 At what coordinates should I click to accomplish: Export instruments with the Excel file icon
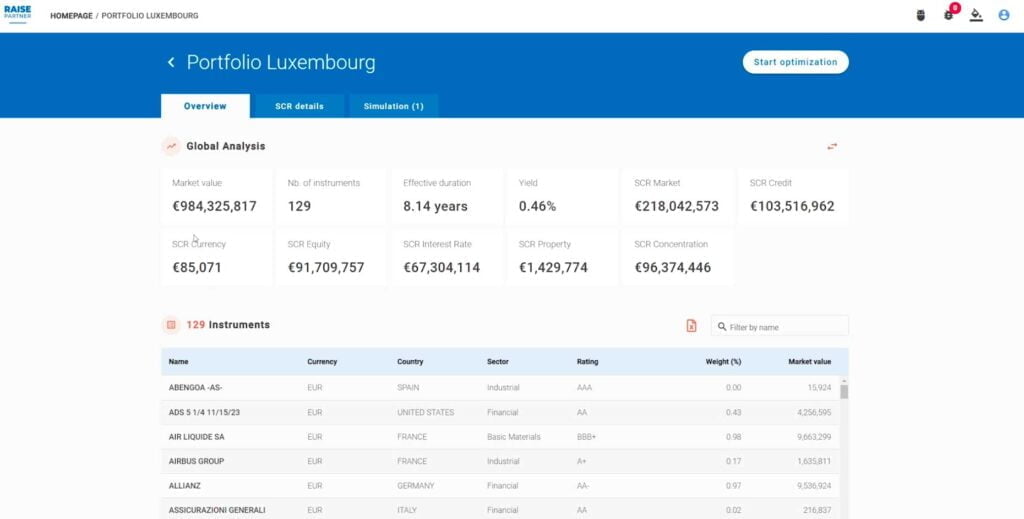691,326
